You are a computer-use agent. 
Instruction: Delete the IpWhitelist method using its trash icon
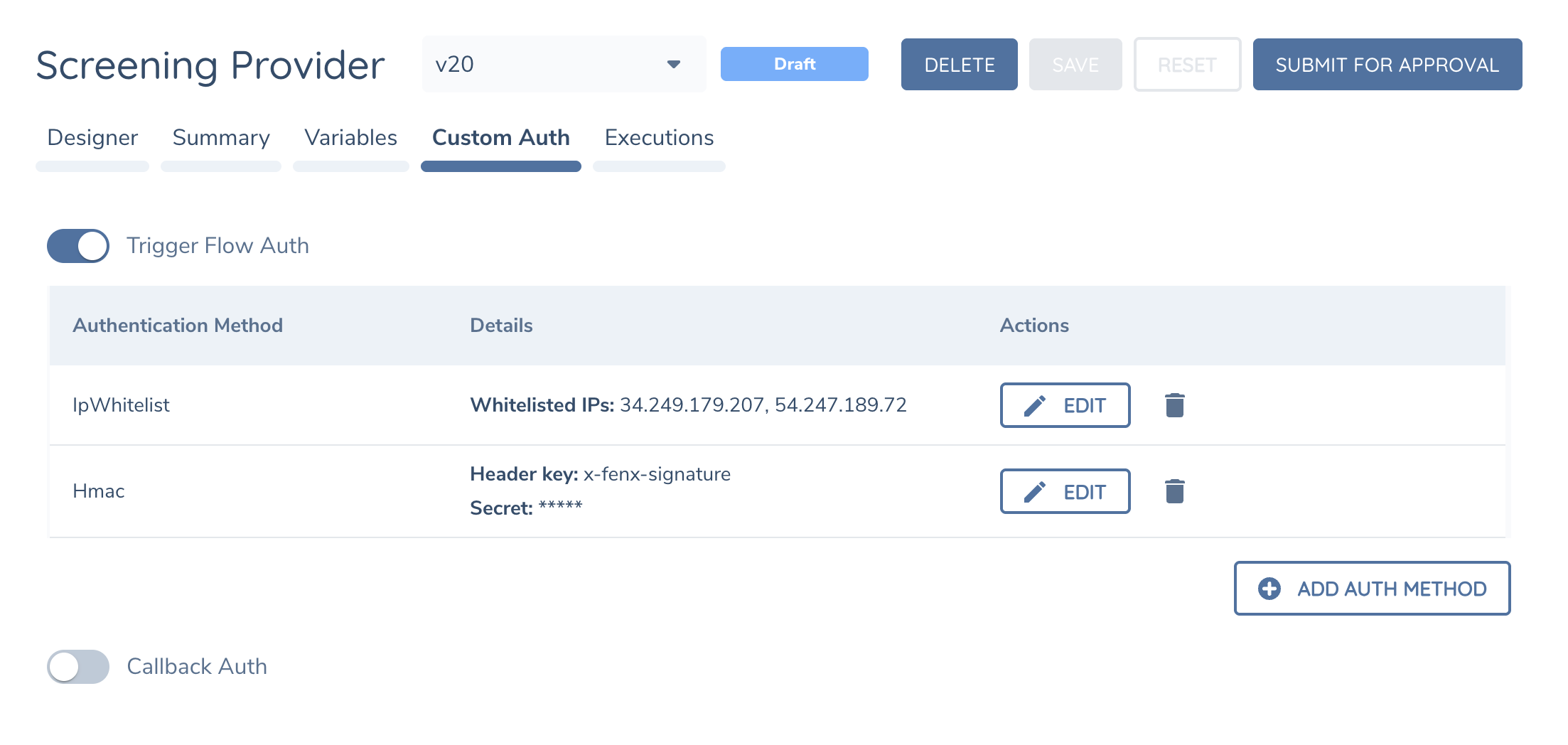pyautogui.click(x=1174, y=405)
